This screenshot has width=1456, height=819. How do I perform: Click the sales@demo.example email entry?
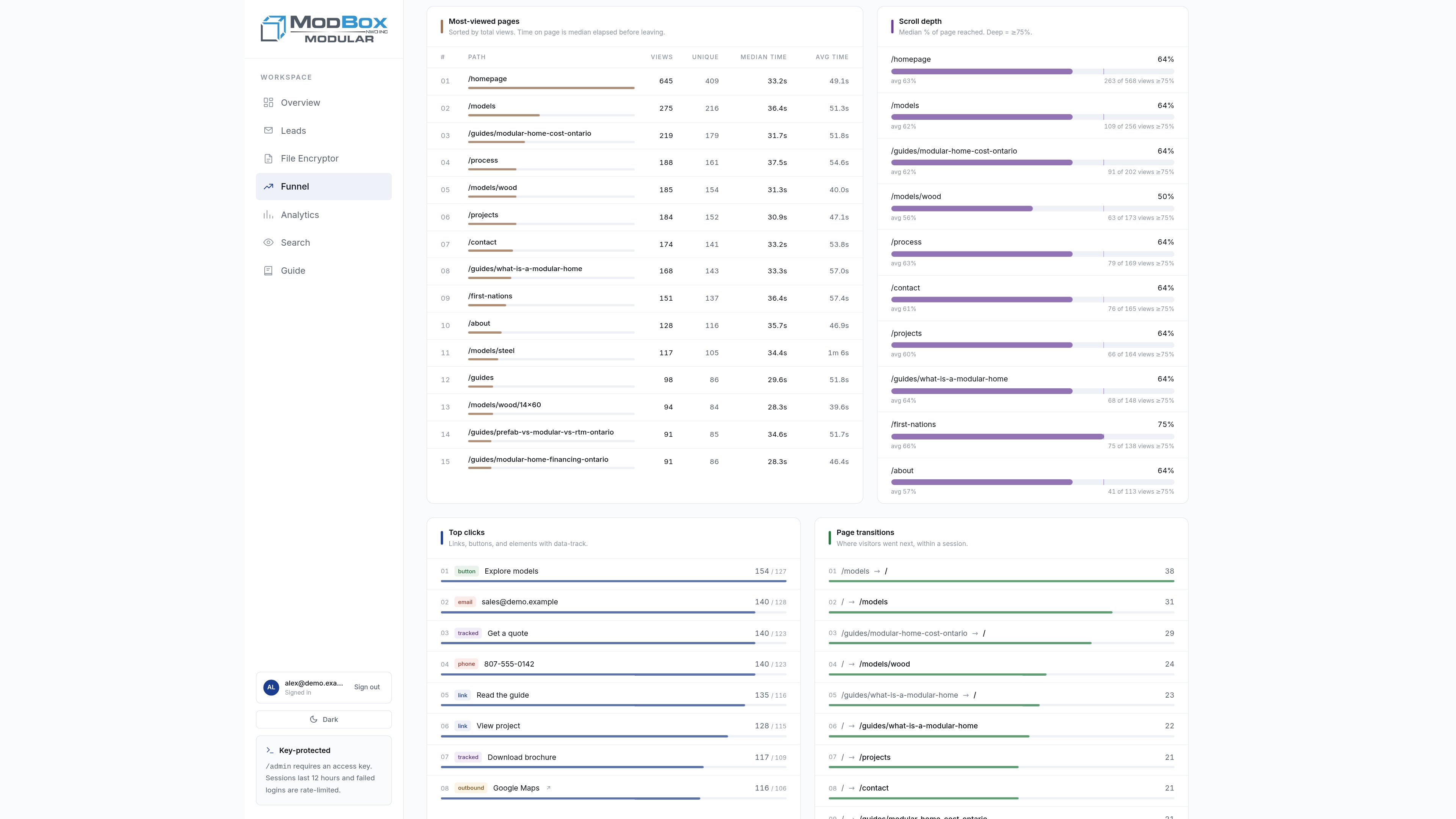click(613, 606)
